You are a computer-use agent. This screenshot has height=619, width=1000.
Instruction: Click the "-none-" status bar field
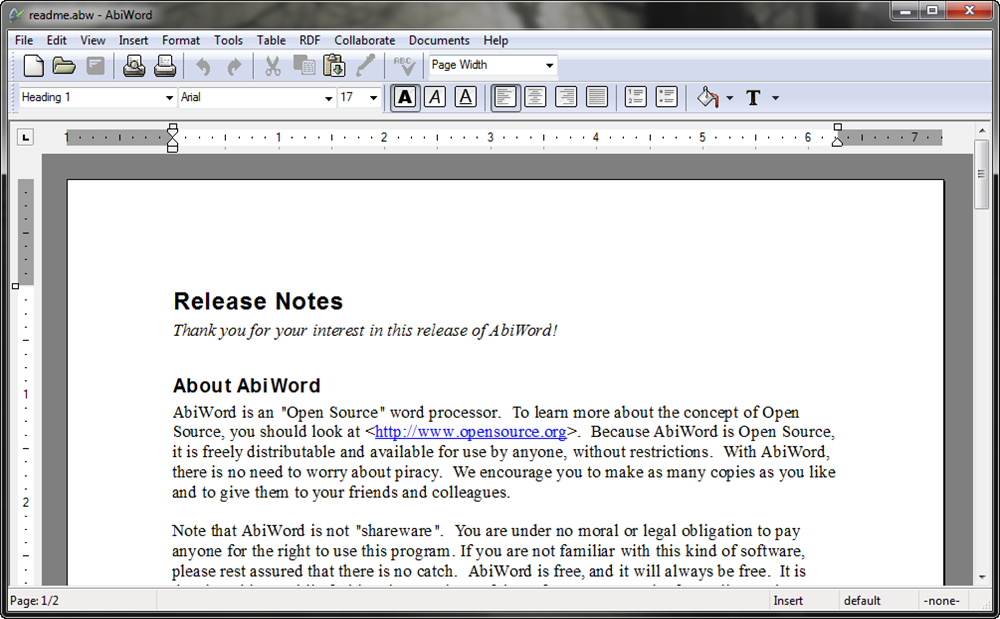click(941, 601)
